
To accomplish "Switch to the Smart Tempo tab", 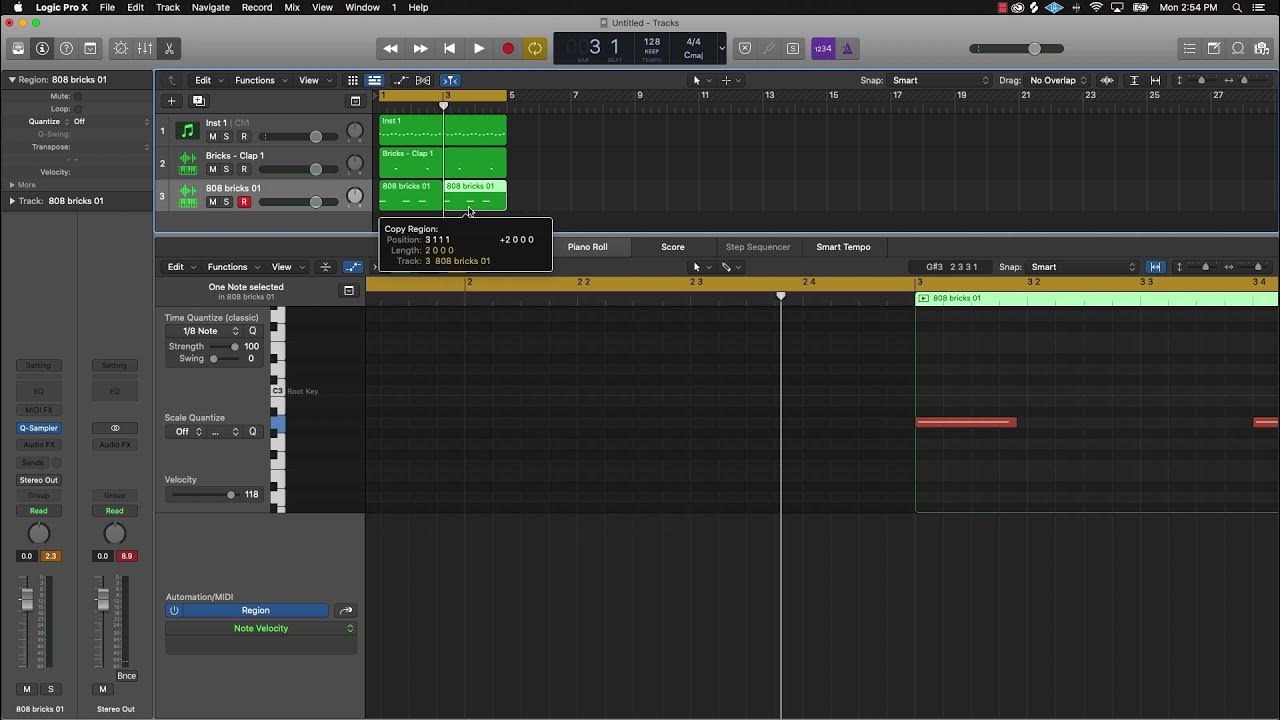I will 843,247.
